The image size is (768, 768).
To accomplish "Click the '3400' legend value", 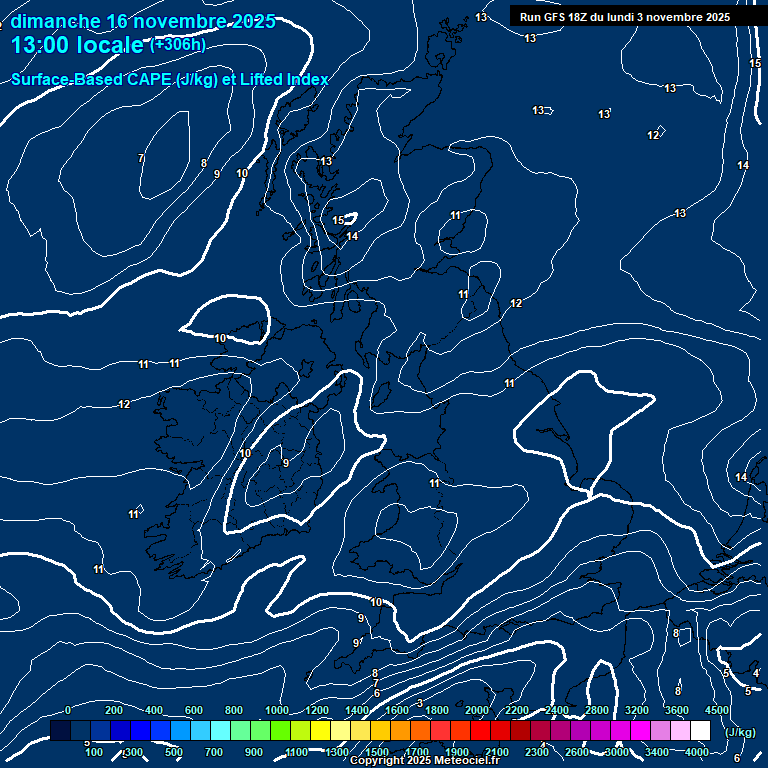I will coord(657,752).
